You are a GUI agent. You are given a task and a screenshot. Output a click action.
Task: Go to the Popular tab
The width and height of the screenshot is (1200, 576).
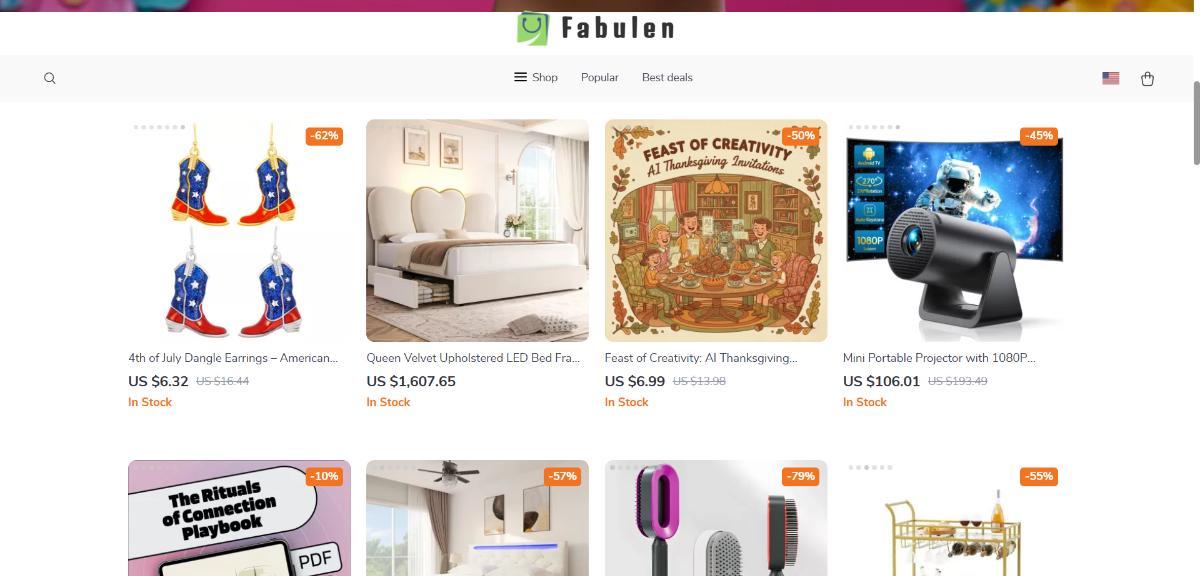tap(600, 77)
